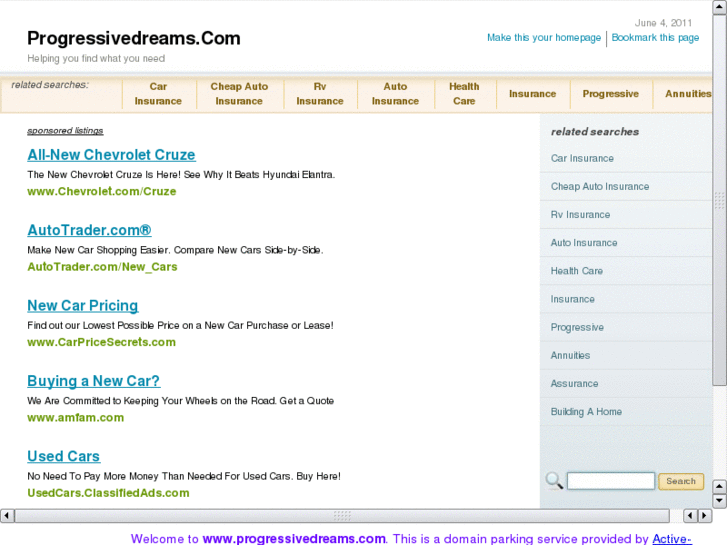
Task: Click Make New Car Shopping Easier description
Action: (175, 250)
